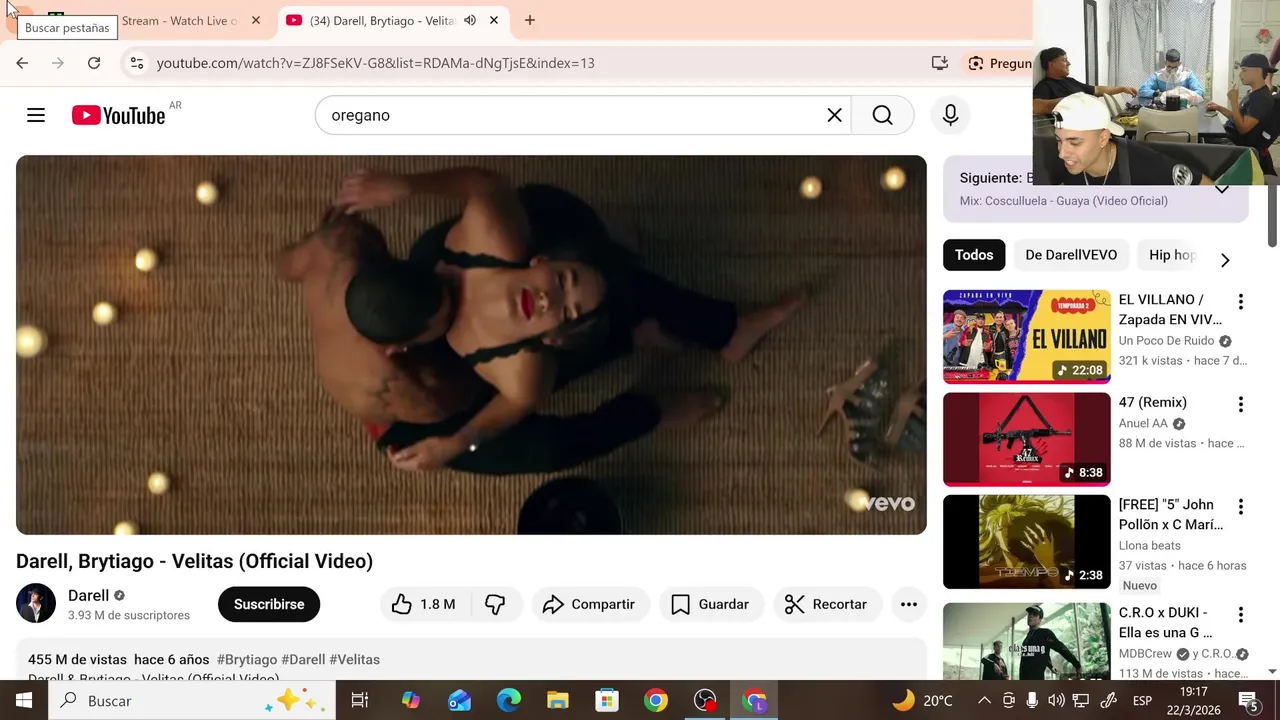Open more actions three-dot menu under video
Screen dimensions: 1280x720
pos(908,604)
